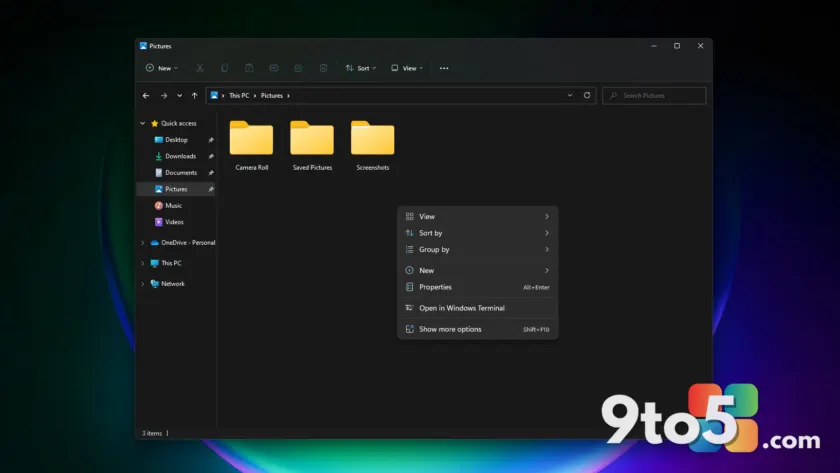Expand the This PC tree node
This screenshot has width=840, height=473.
tap(142, 263)
